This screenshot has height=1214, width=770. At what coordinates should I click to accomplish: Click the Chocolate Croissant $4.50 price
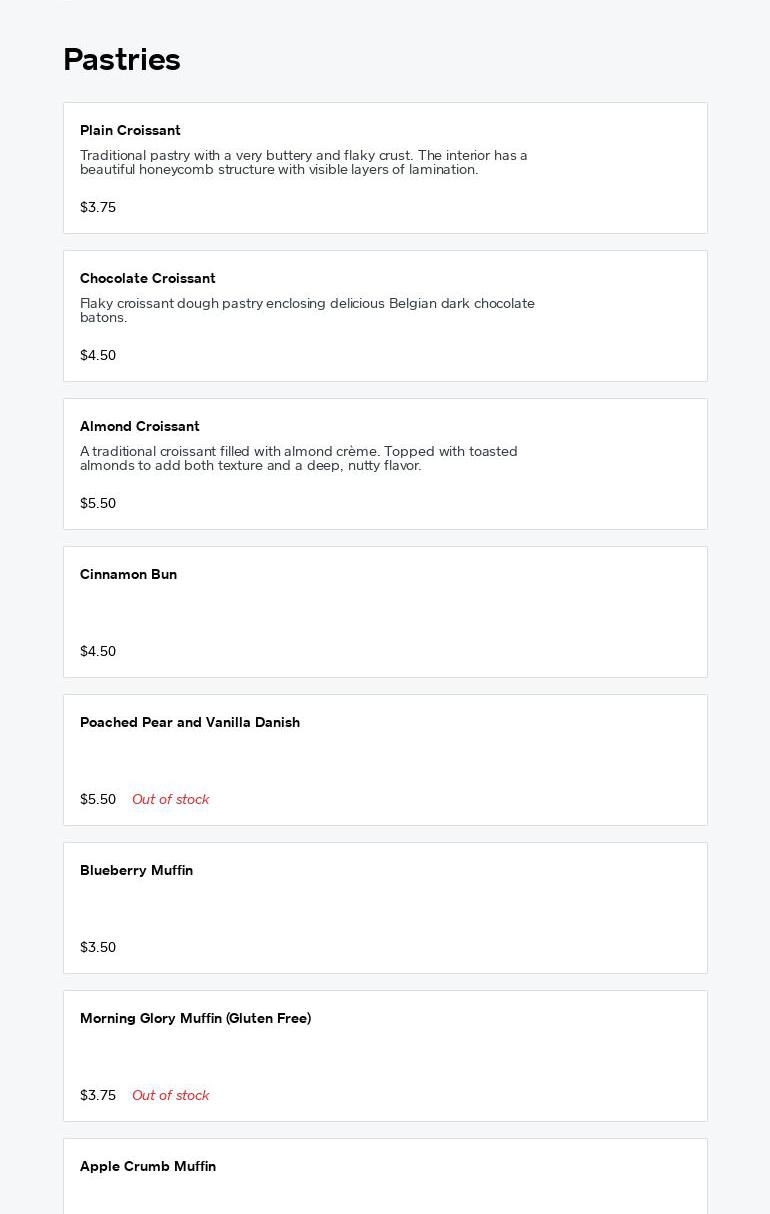(98, 356)
